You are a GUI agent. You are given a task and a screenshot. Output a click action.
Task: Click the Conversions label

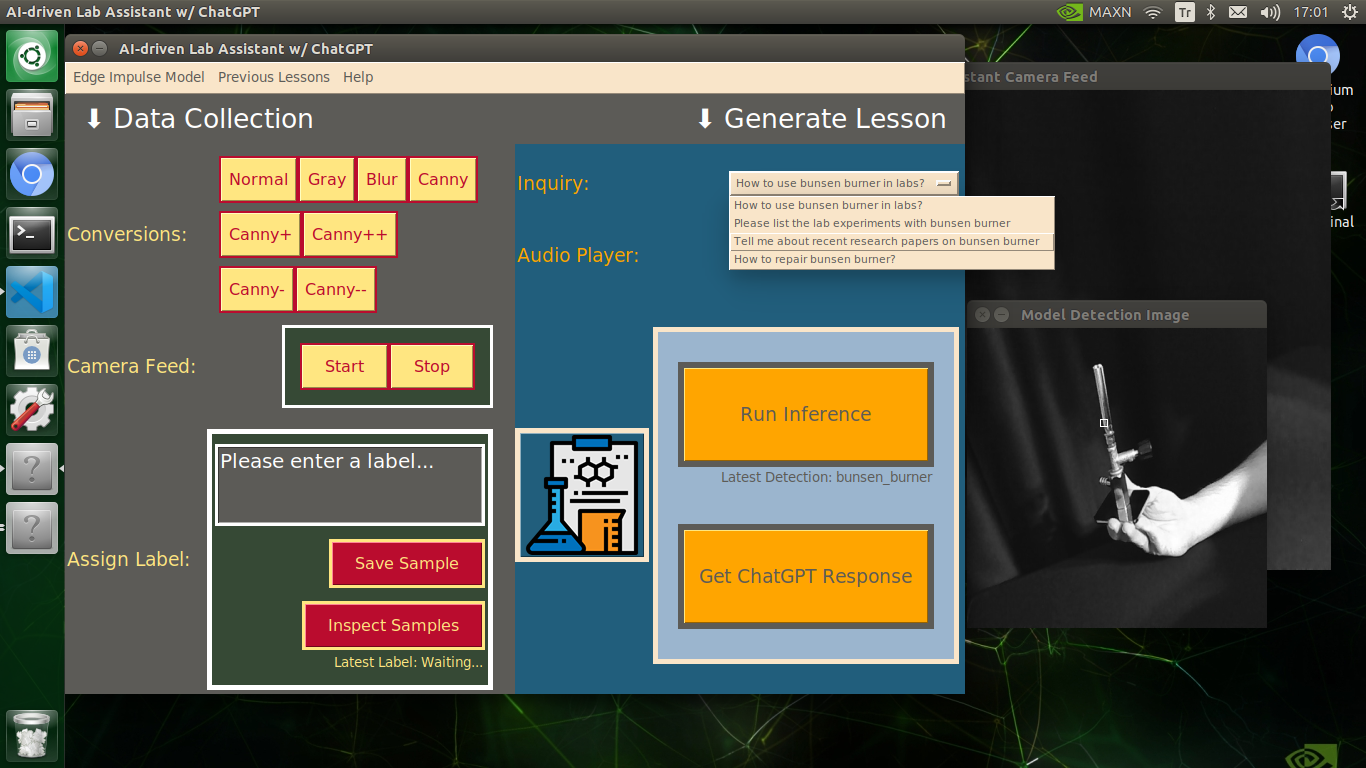[127, 234]
